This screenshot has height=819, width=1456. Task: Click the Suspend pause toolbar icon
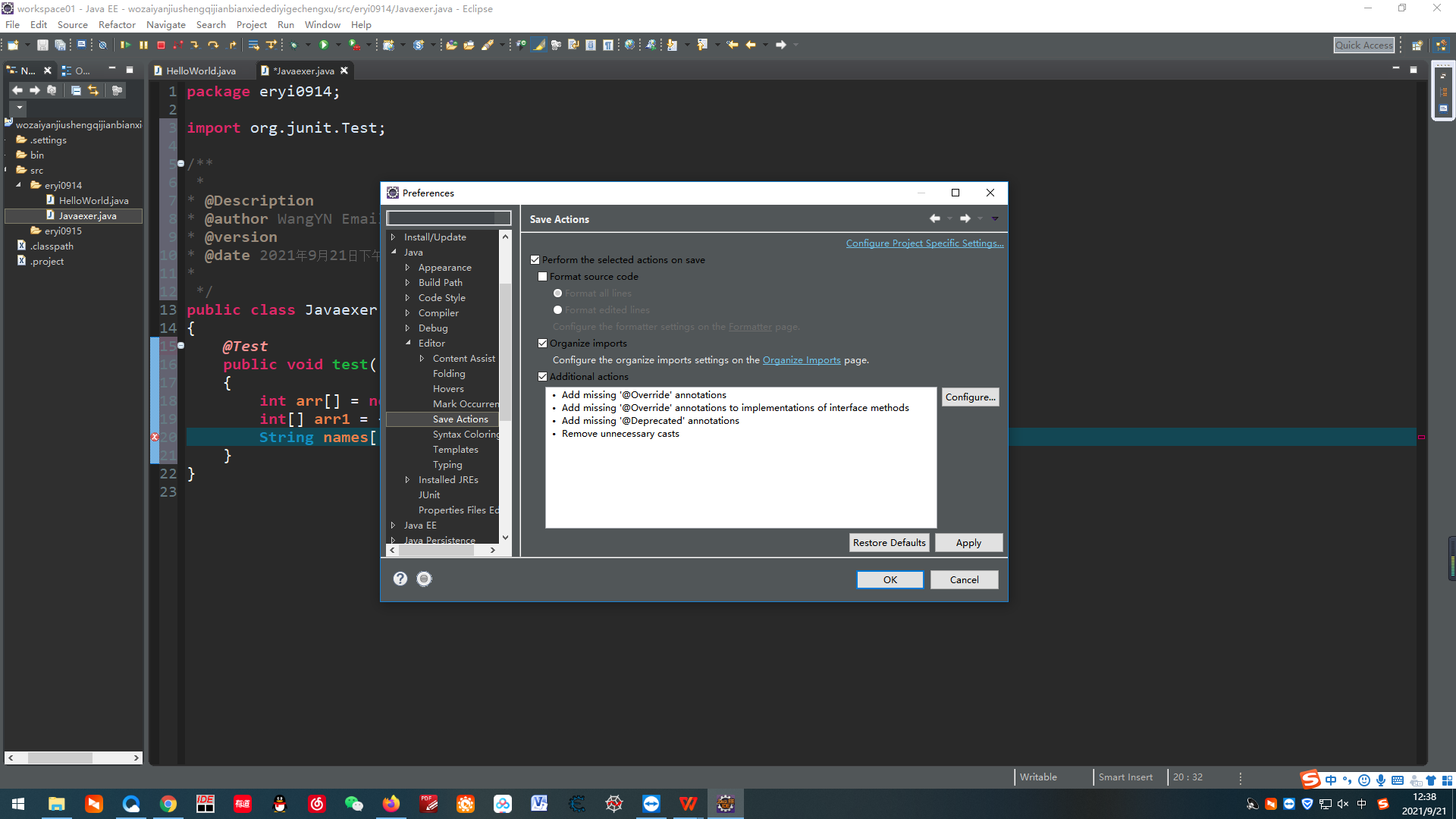coord(143,45)
